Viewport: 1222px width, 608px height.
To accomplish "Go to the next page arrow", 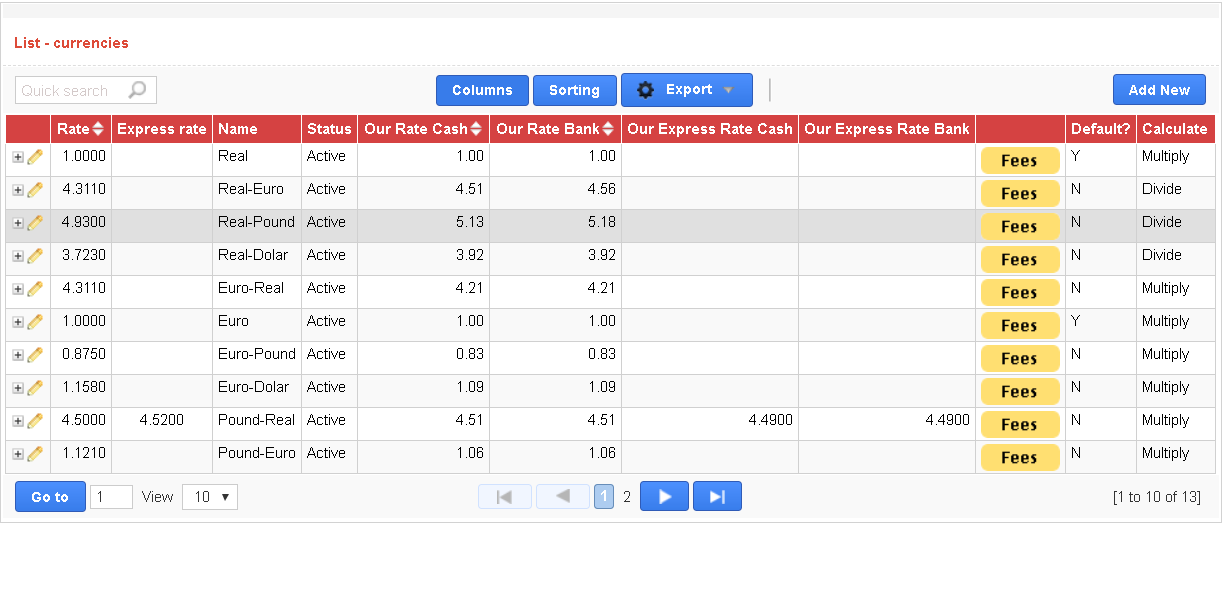I will point(664,497).
